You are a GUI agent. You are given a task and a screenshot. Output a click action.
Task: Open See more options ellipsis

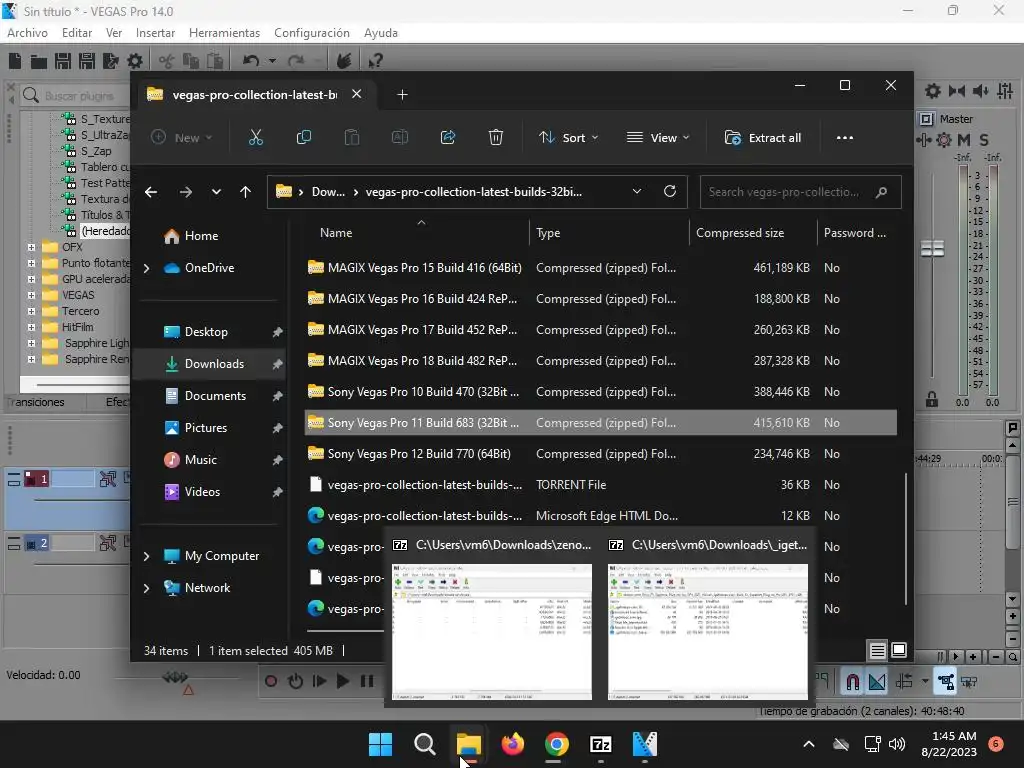844,137
